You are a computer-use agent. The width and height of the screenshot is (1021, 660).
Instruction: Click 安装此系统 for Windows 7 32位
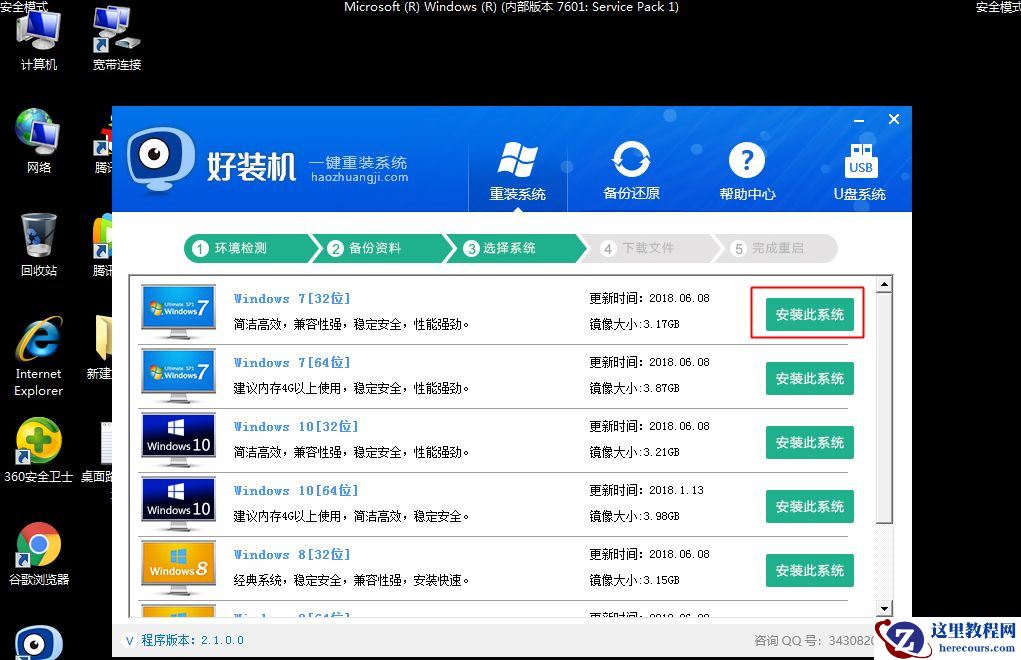[808, 314]
